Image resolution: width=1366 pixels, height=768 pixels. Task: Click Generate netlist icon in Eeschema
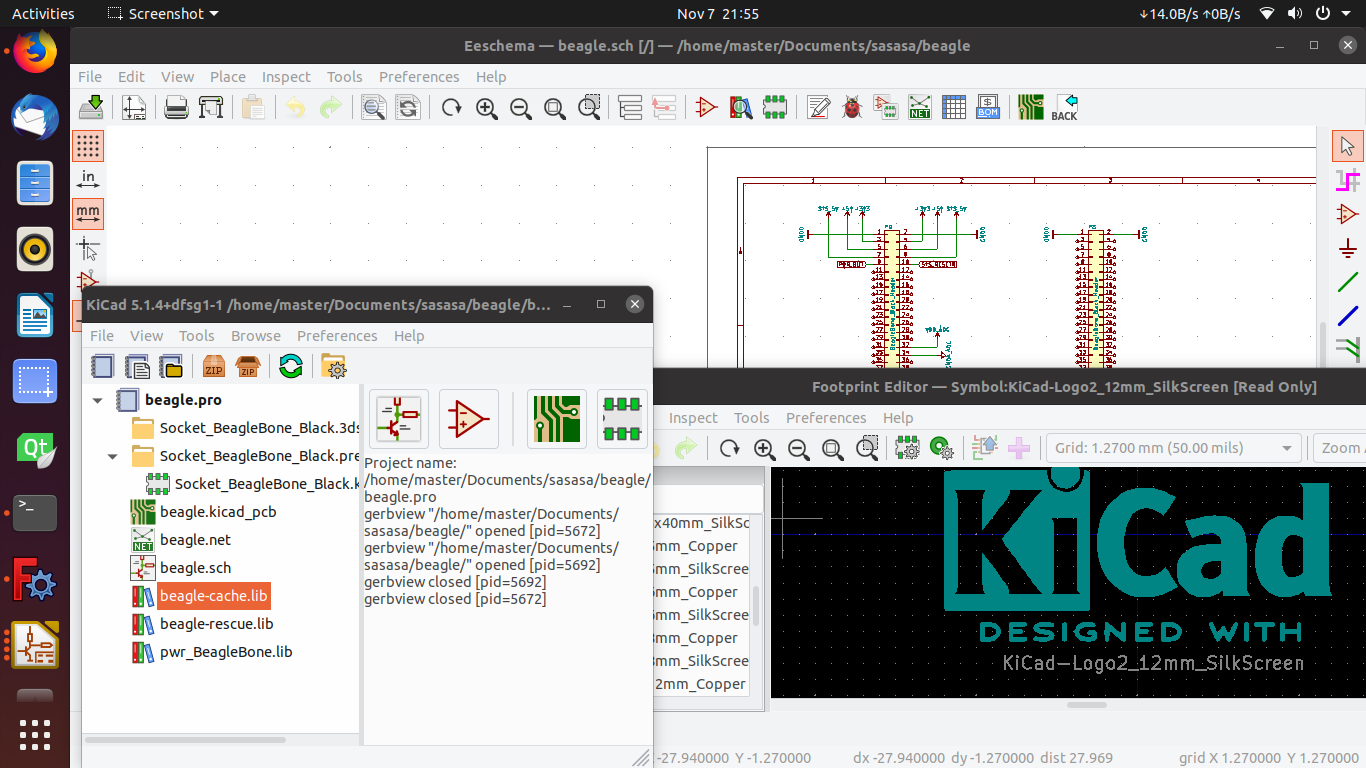pyautogui.click(x=920, y=107)
